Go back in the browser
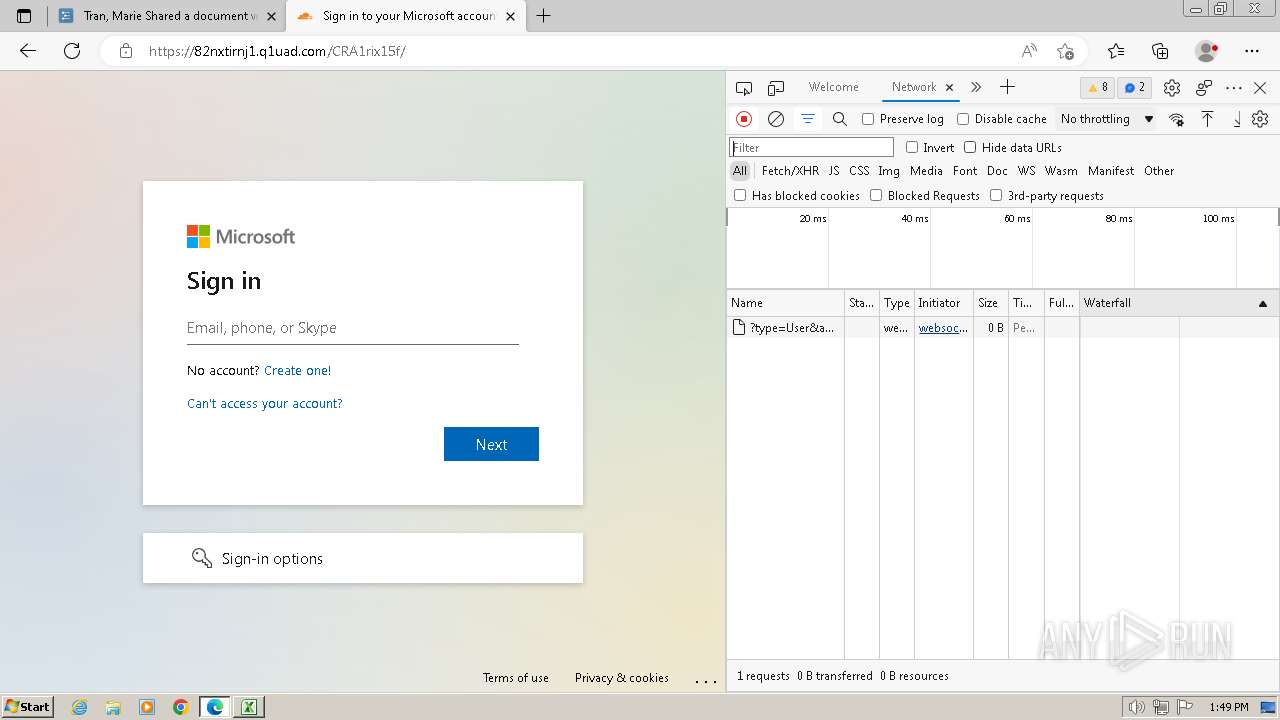 pos(28,51)
